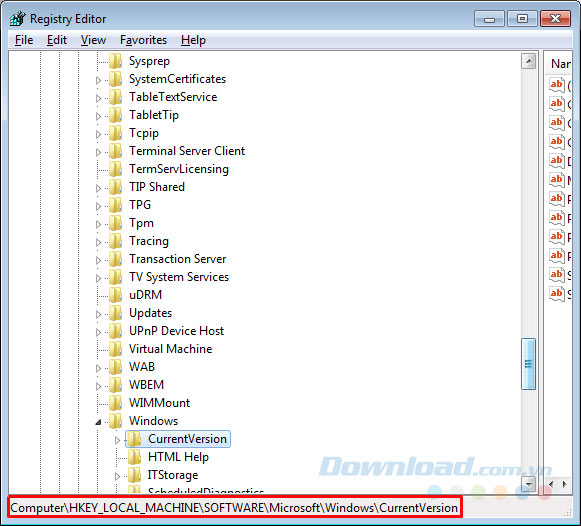The image size is (581, 526).
Task: Click the TermServLicensing folder icon
Action: pos(116,169)
